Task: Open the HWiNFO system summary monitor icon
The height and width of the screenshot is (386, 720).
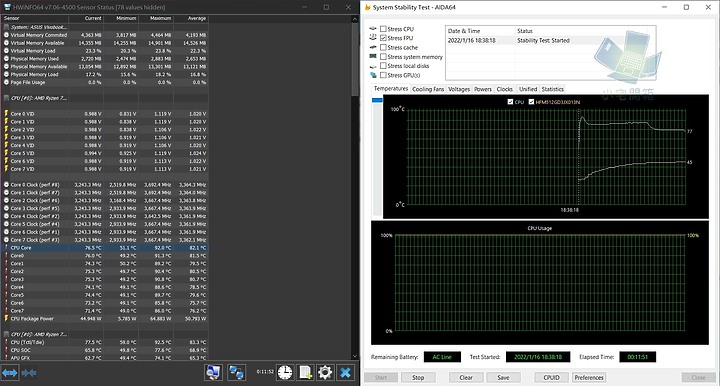Action: tap(214, 372)
